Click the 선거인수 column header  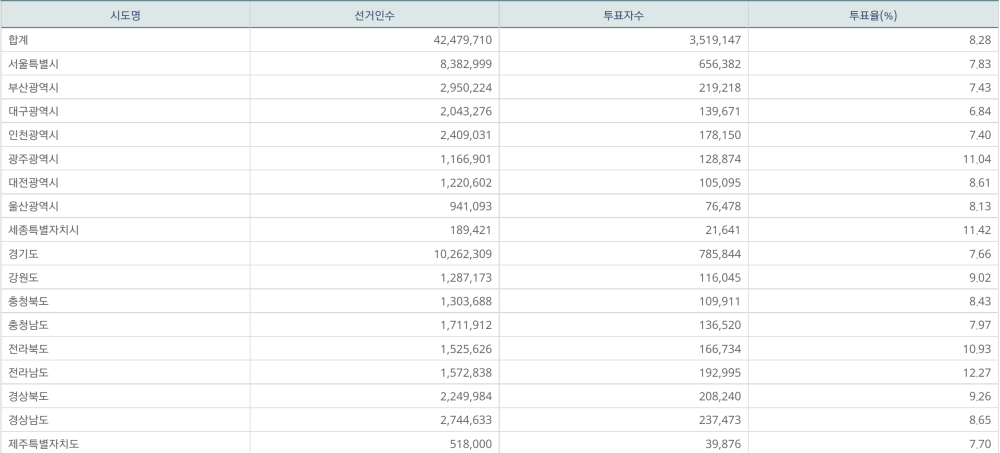373,15
